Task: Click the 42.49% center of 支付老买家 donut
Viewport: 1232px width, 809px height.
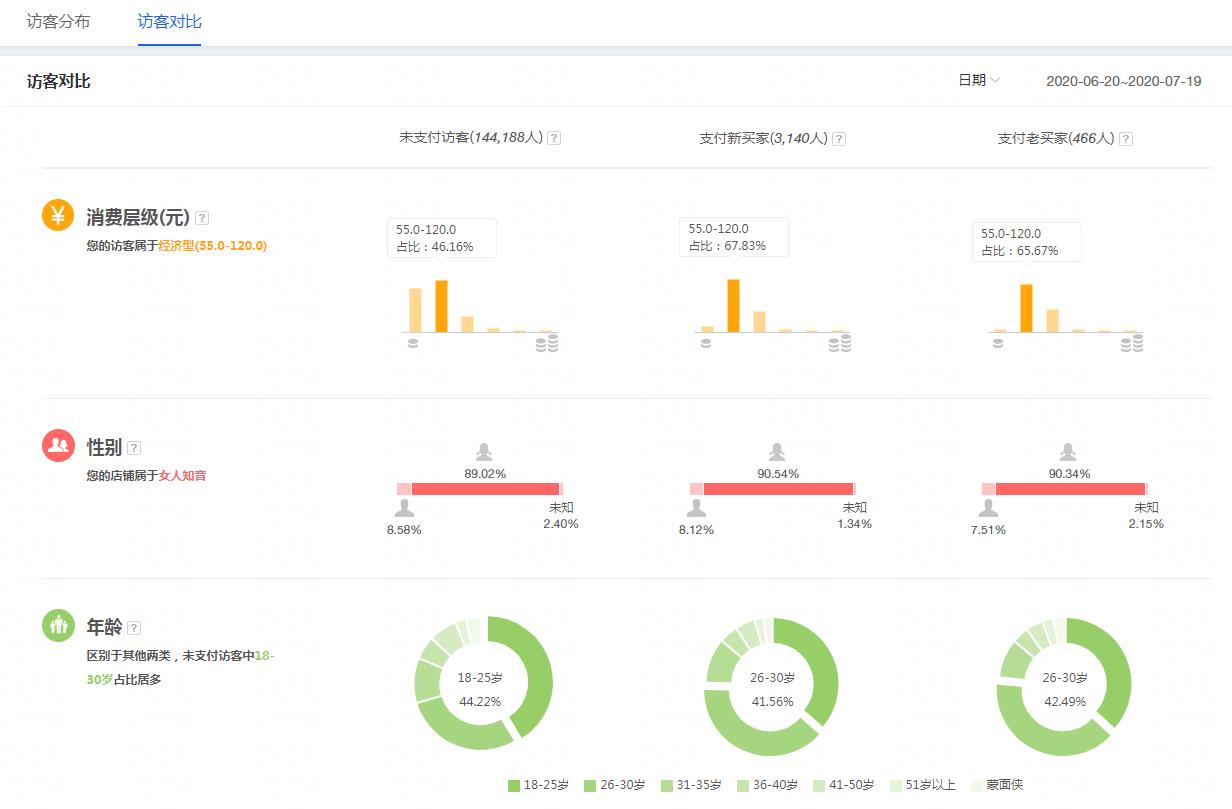Action: click(x=1064, y=701)
